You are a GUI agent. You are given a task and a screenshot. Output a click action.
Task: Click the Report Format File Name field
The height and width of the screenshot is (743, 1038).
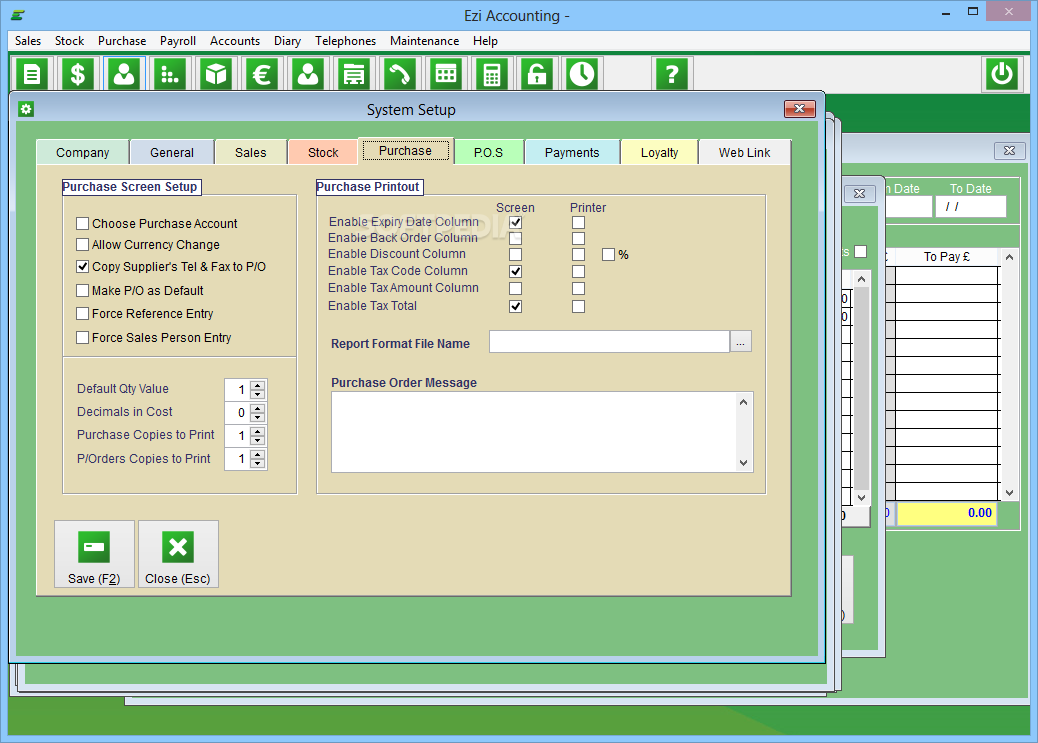[x=609, y=342]
